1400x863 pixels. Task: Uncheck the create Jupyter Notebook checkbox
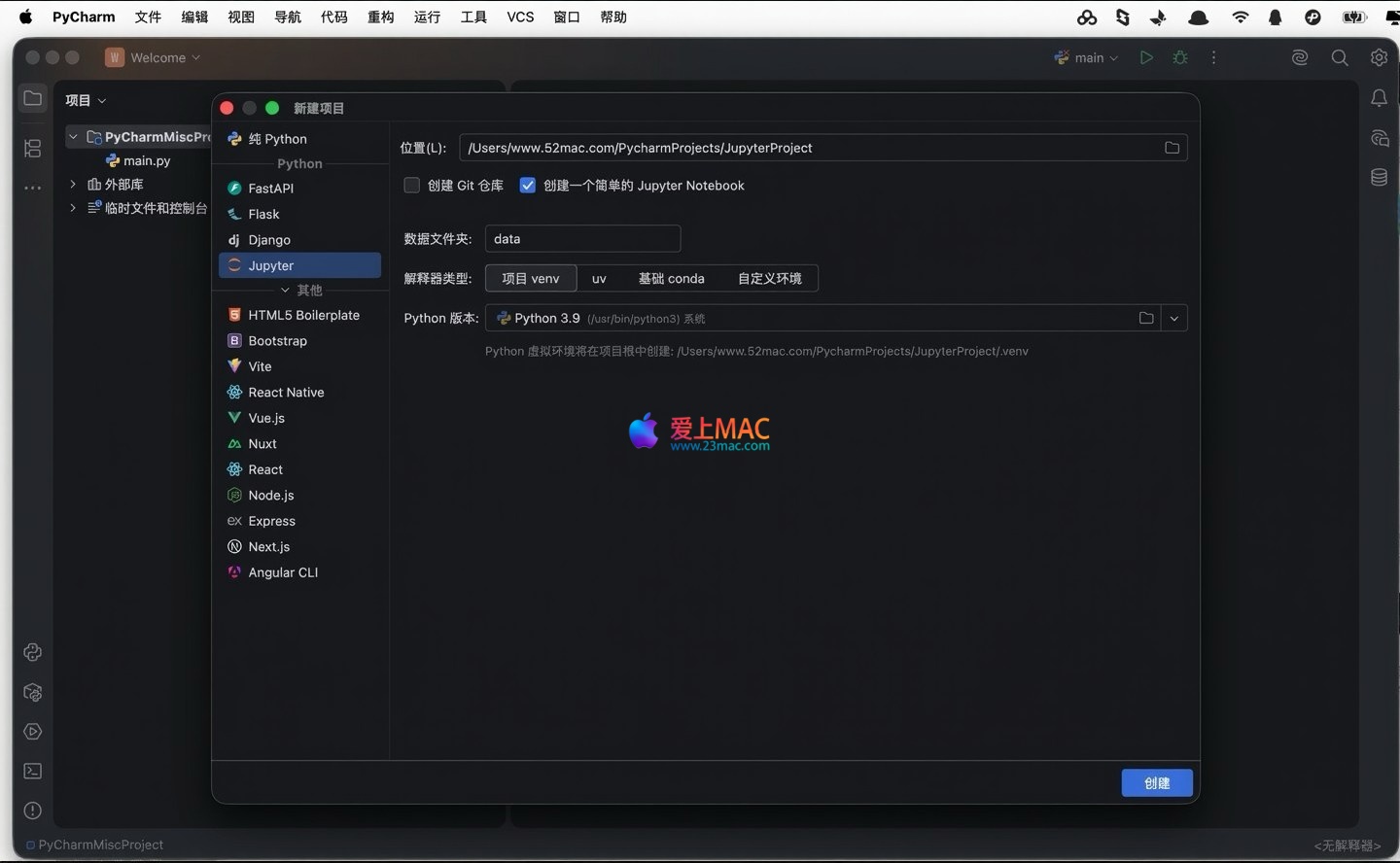[528, 186]
